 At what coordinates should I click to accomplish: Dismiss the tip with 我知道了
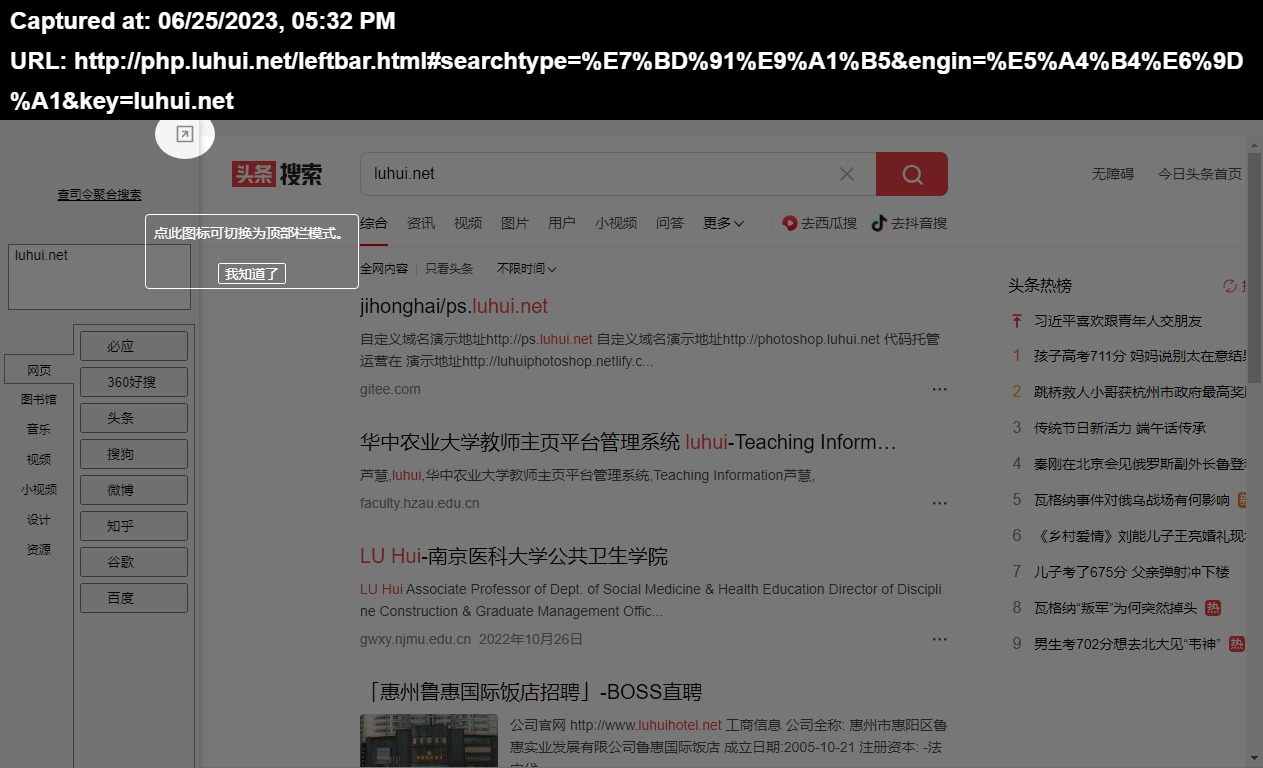[252, 274]
